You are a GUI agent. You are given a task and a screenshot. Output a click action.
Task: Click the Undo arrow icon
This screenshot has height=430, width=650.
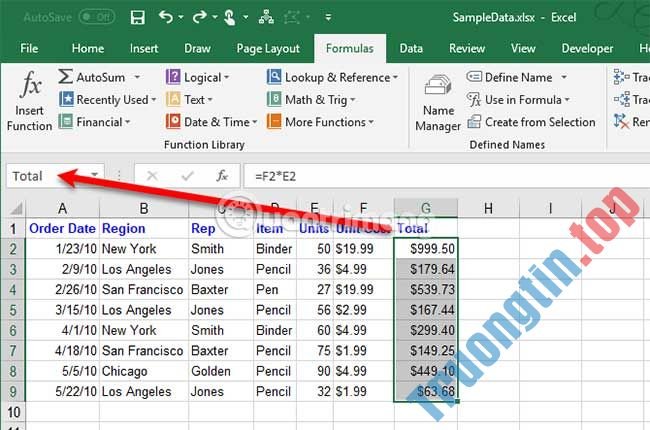166,17
